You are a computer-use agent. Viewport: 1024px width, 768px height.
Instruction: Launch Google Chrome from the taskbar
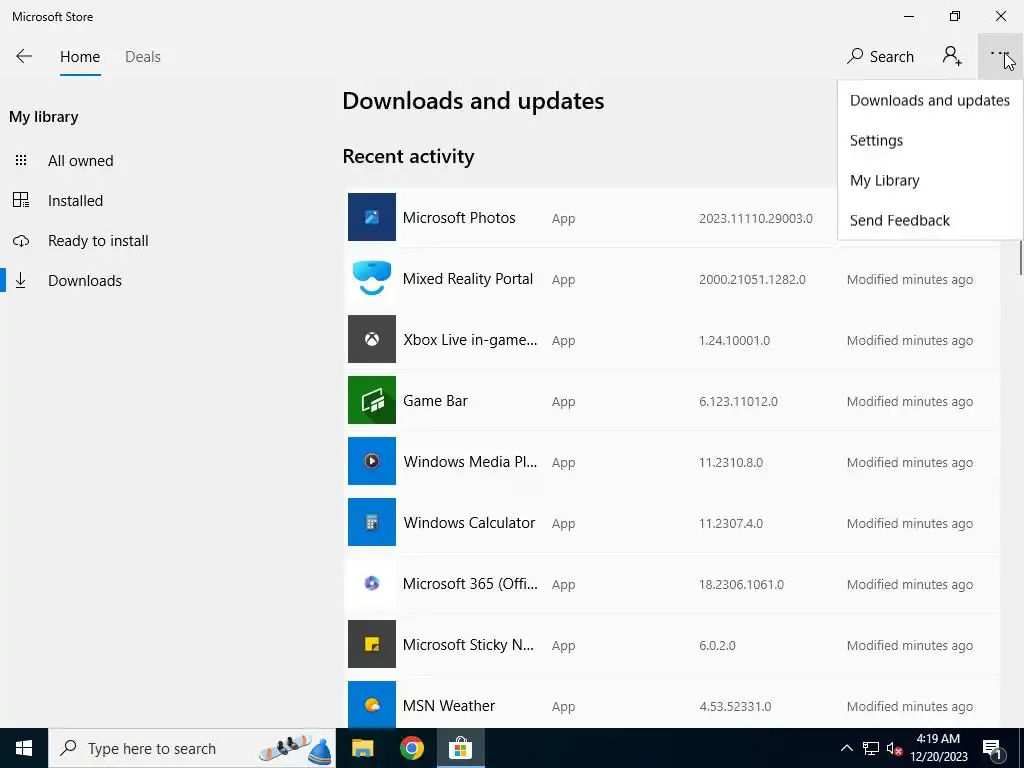[411, 748]
